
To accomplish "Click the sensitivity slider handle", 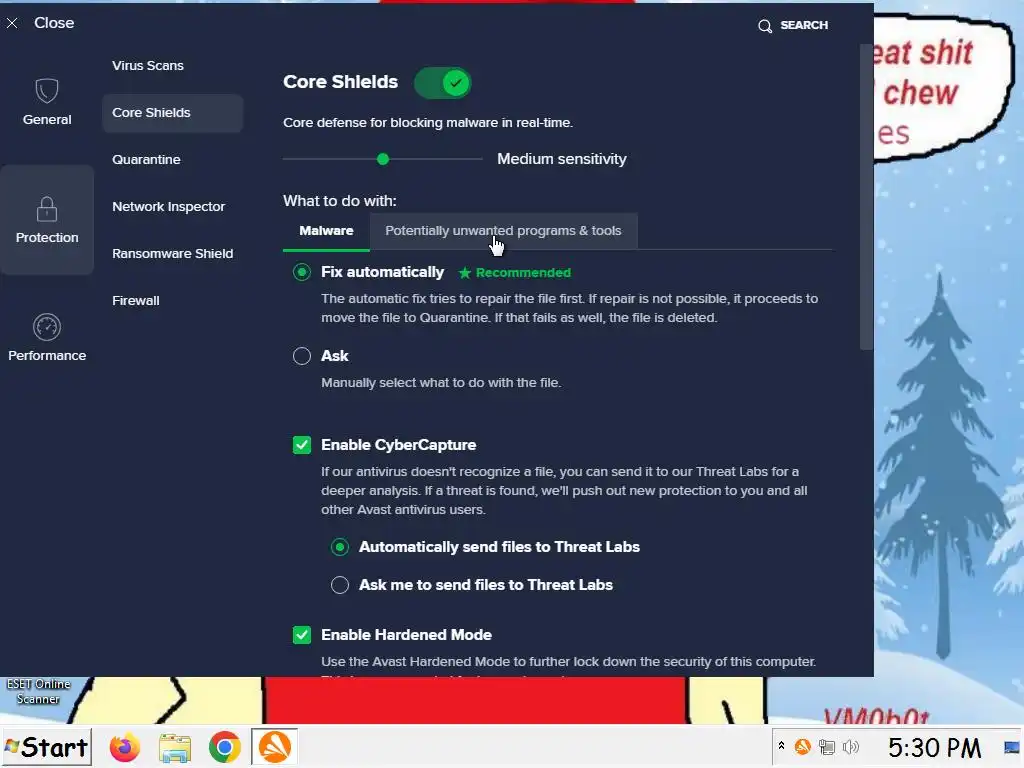I will (383, 159).
